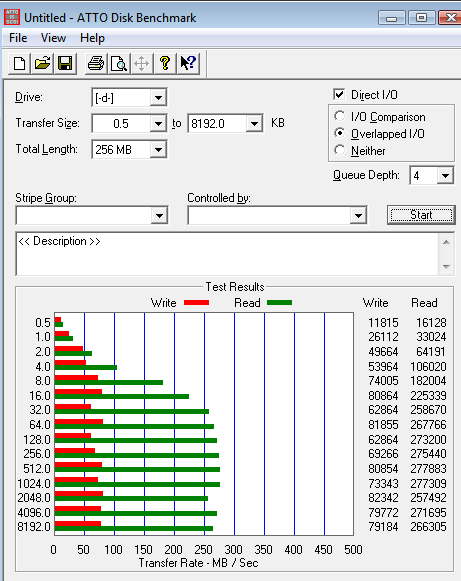Image resolution: width=461 pixels, height=581 pixels.
Task: Save results with the floppy disk icon
Action: pos(65,63)
